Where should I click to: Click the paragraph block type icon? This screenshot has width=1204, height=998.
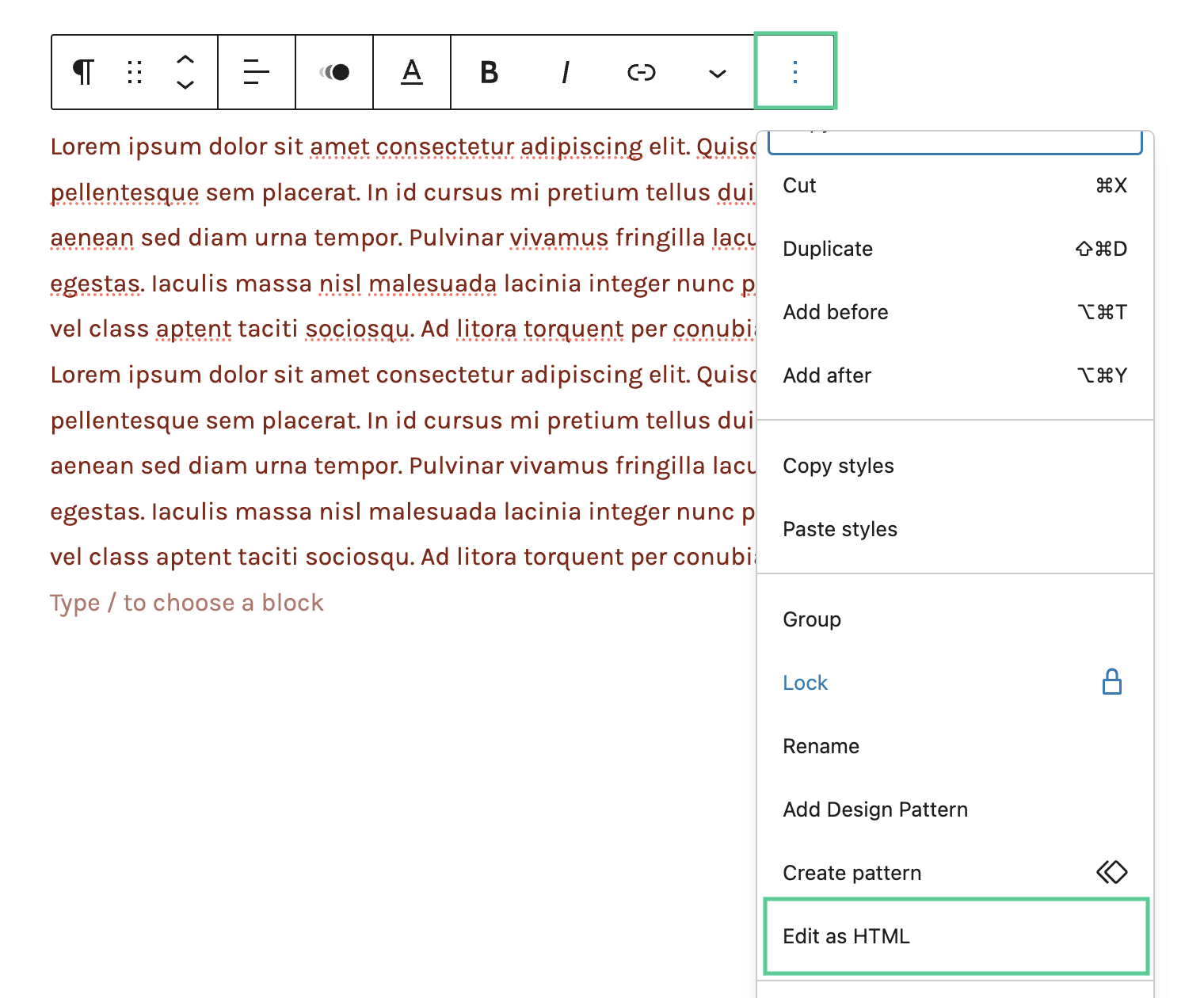coord(84,72)
